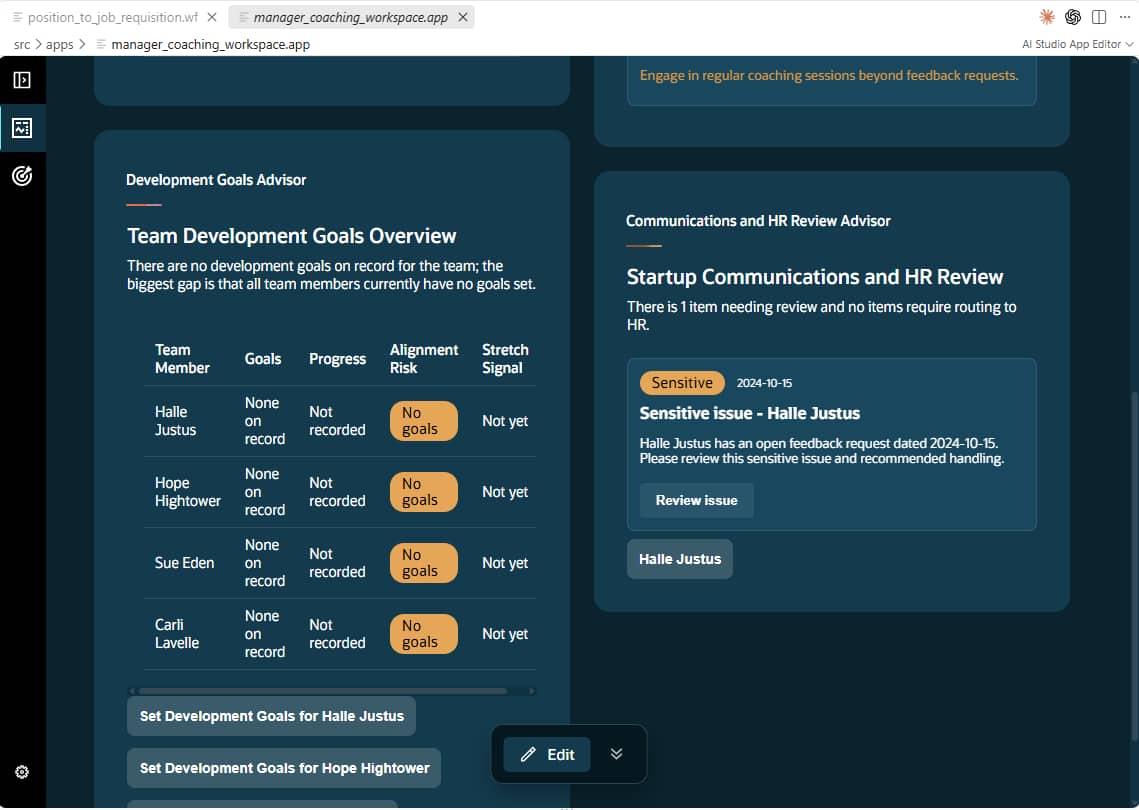Open the AI Studio App Editor dropdown
This screenshot has width=1139, height=810.
tap(1077, 44)
